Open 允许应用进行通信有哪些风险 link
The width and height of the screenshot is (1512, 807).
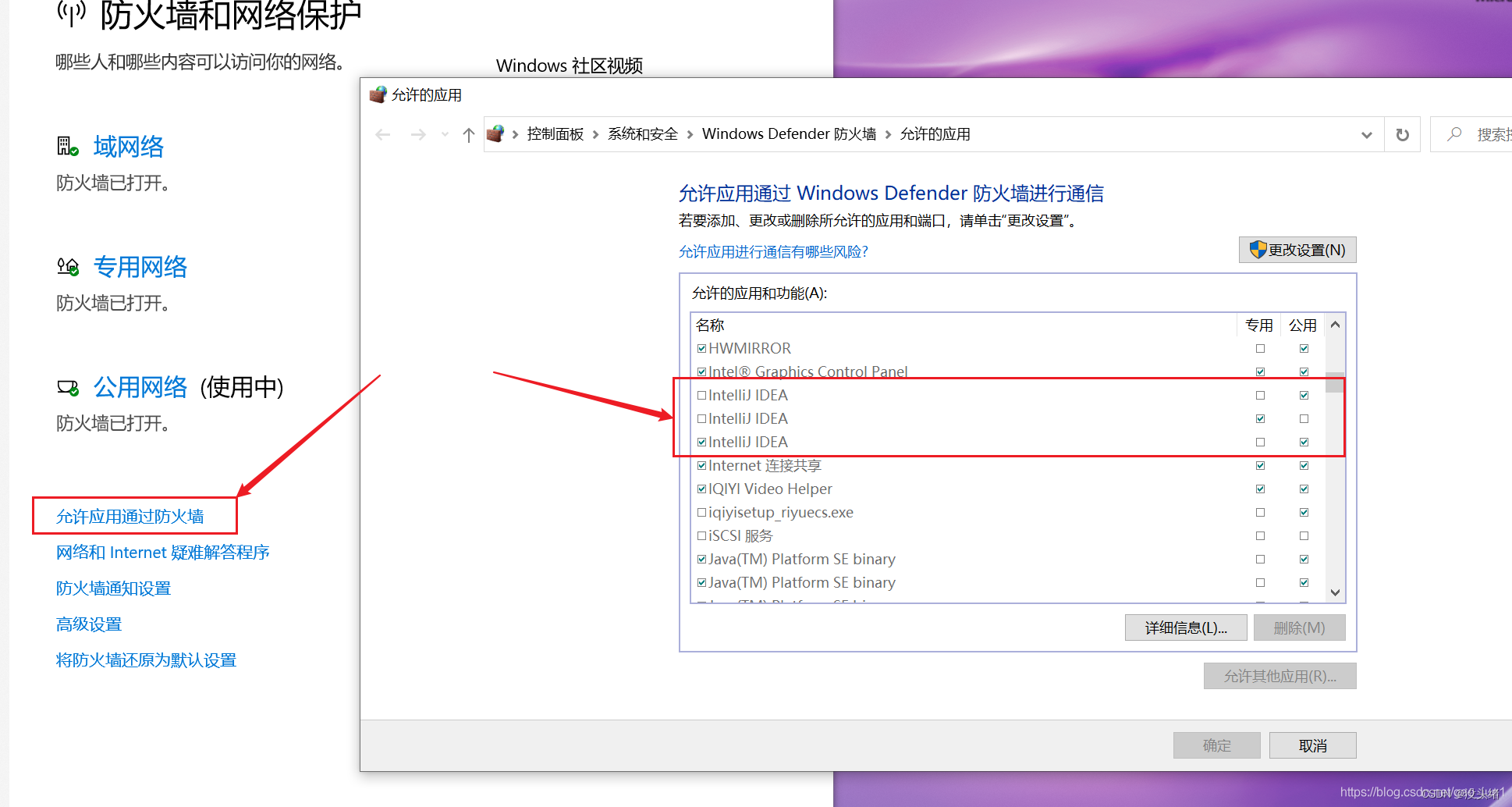pos(773,251)
